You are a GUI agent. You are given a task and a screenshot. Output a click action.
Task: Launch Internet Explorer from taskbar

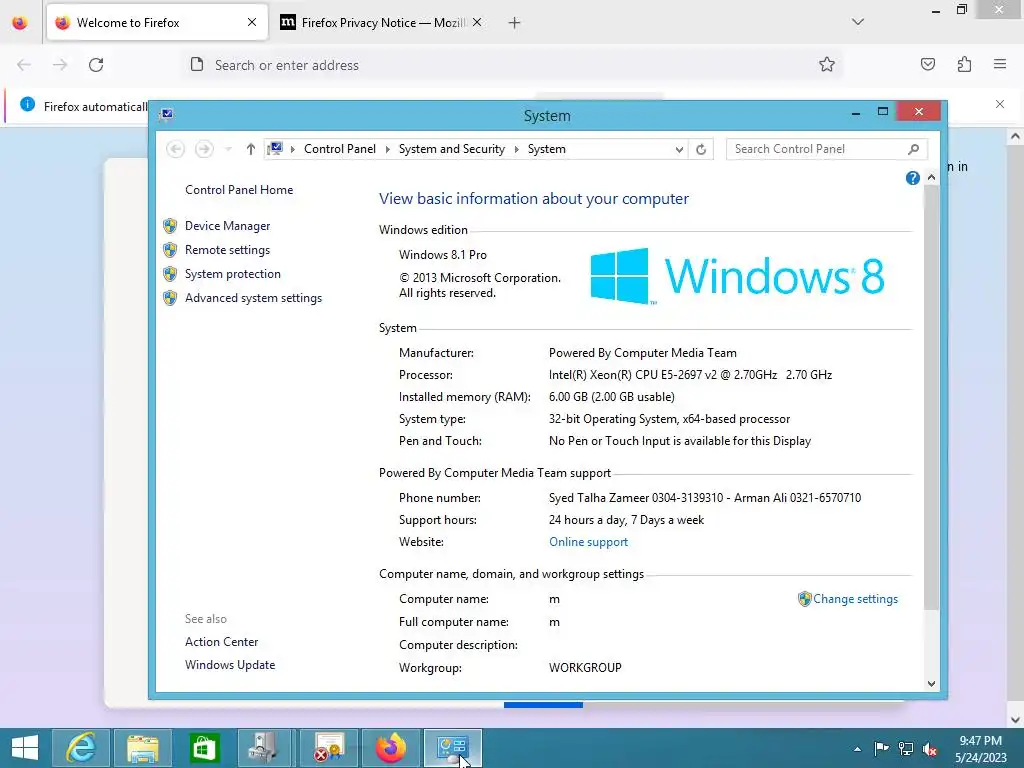tap(81, 748)
